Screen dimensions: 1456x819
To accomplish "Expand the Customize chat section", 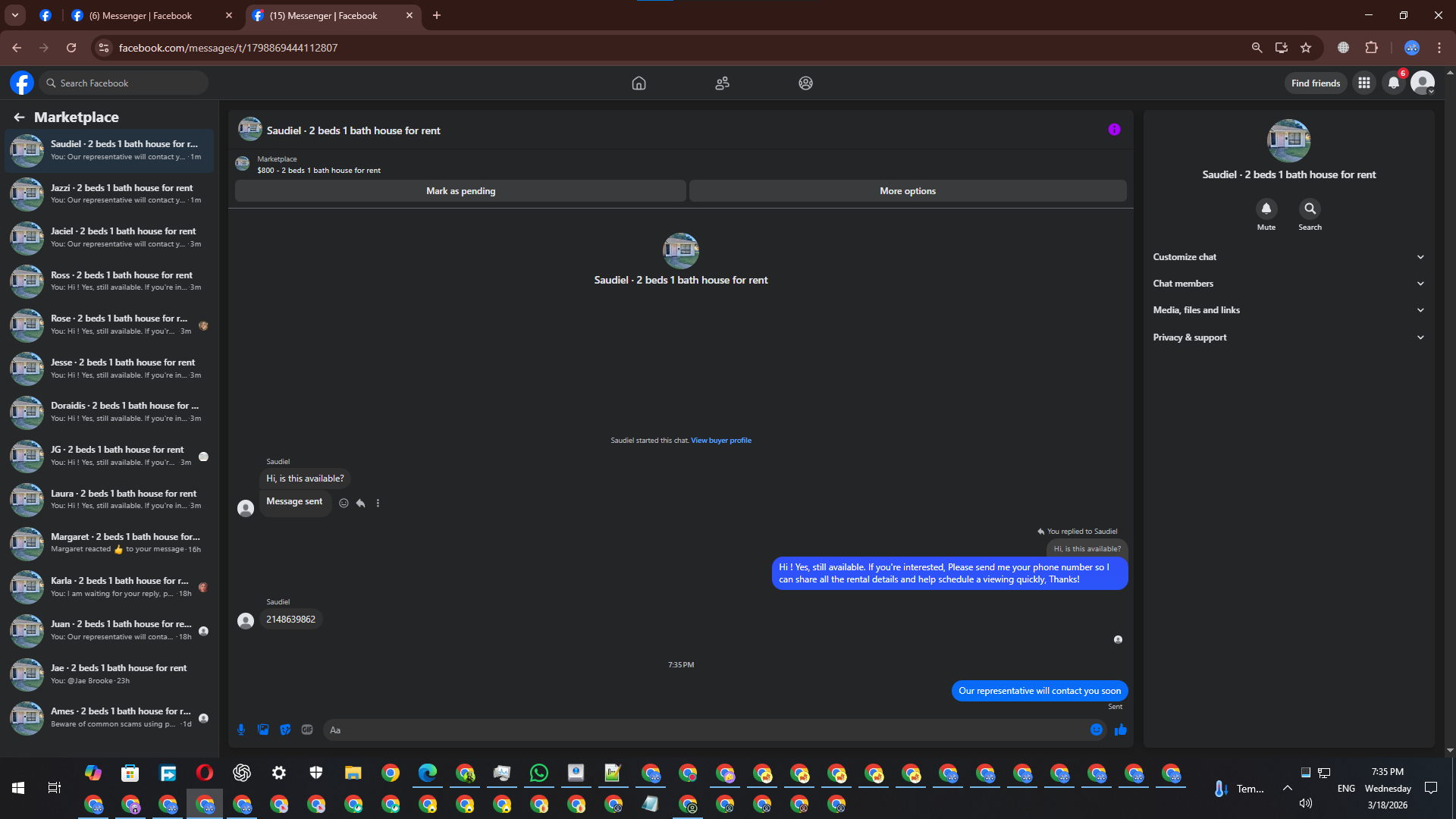I will pyautogui.click(x=1288, y=257).
